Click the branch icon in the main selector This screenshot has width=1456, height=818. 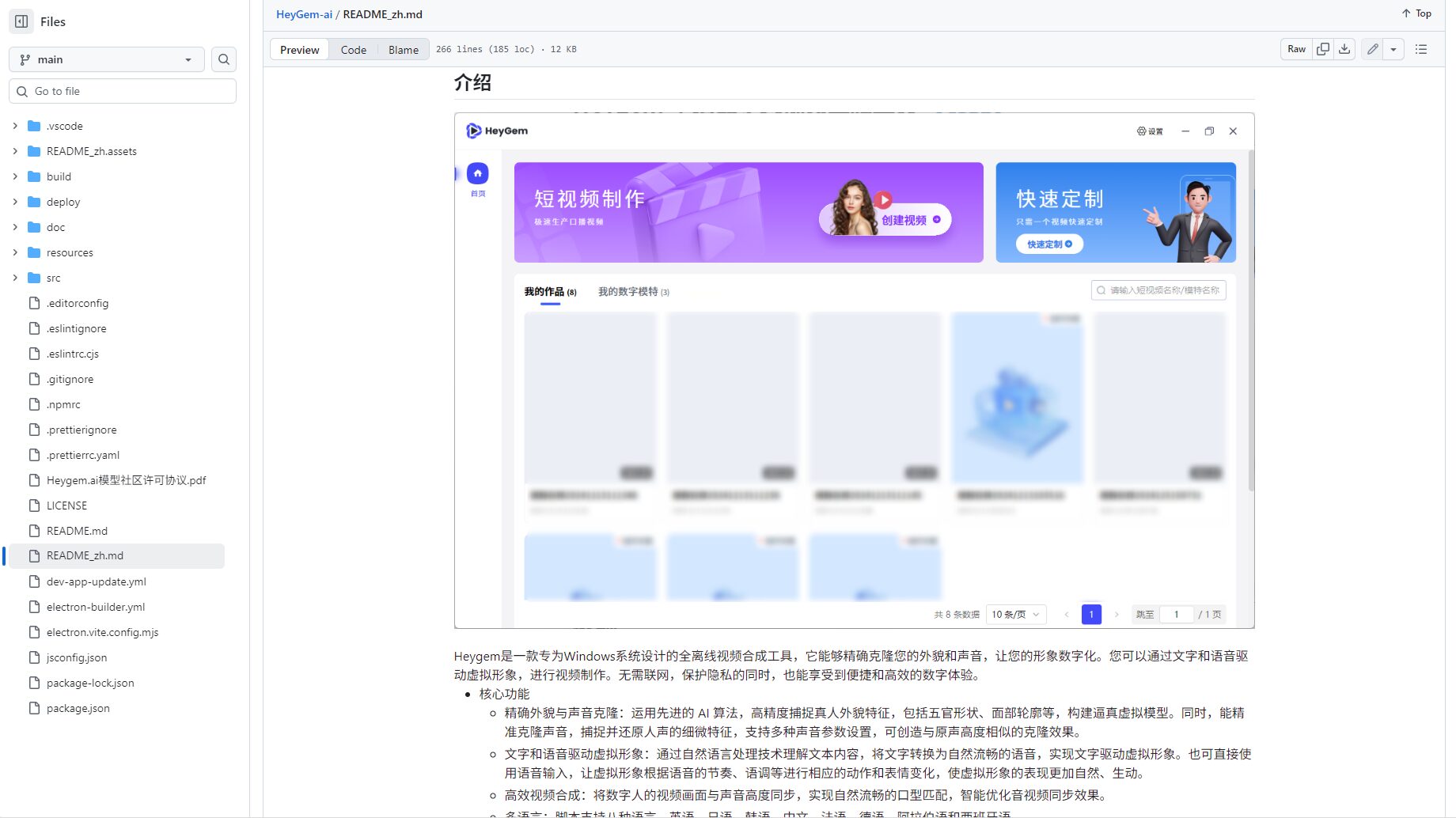click(x=25, y=59)
